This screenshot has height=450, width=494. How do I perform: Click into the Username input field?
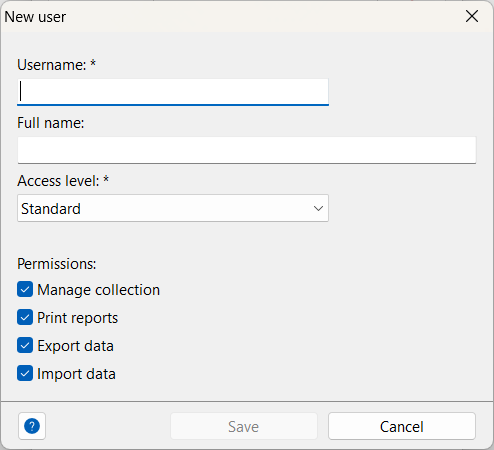173,92
